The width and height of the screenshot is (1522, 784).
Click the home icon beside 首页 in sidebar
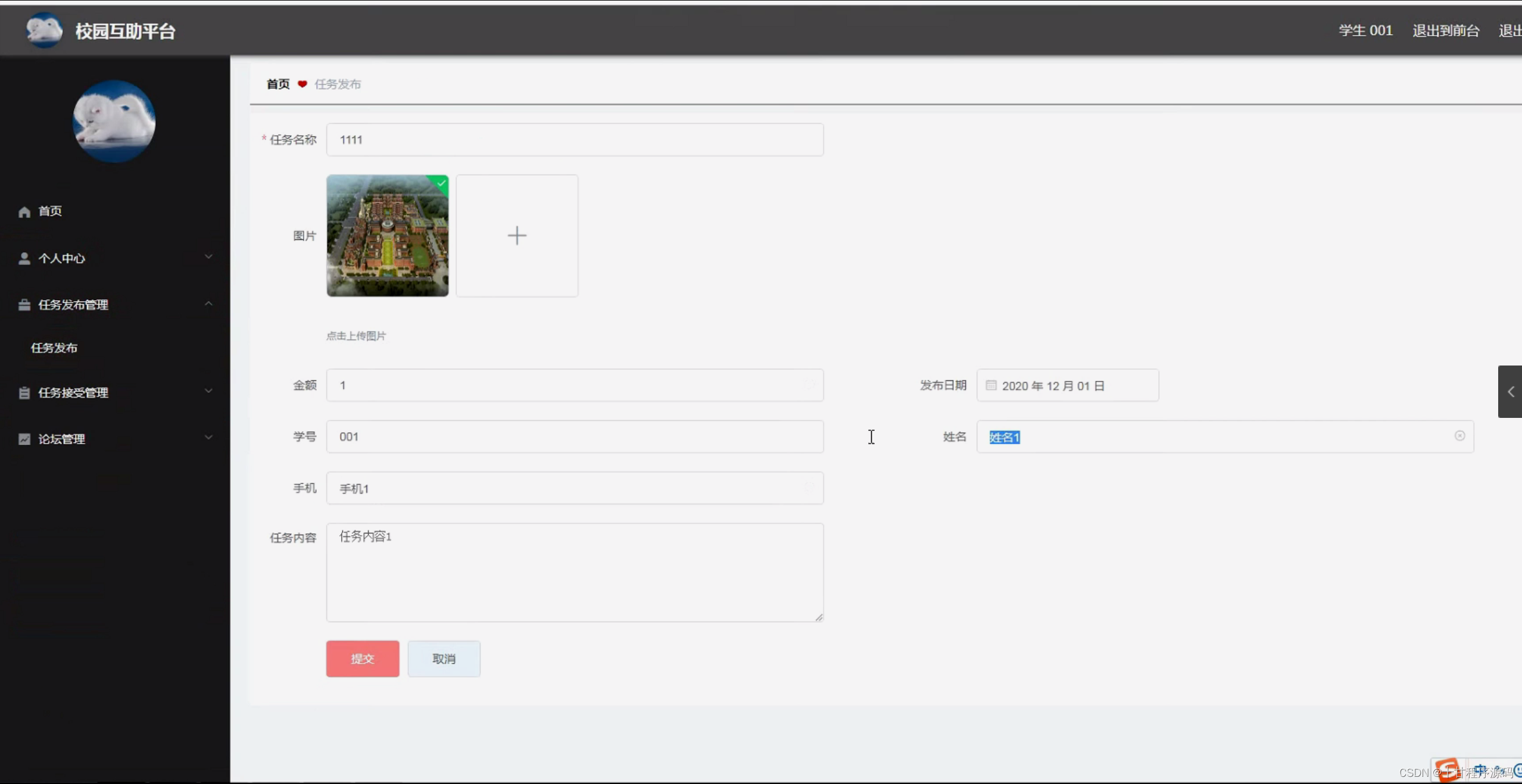pyautogui.click(x=24, y=211)
